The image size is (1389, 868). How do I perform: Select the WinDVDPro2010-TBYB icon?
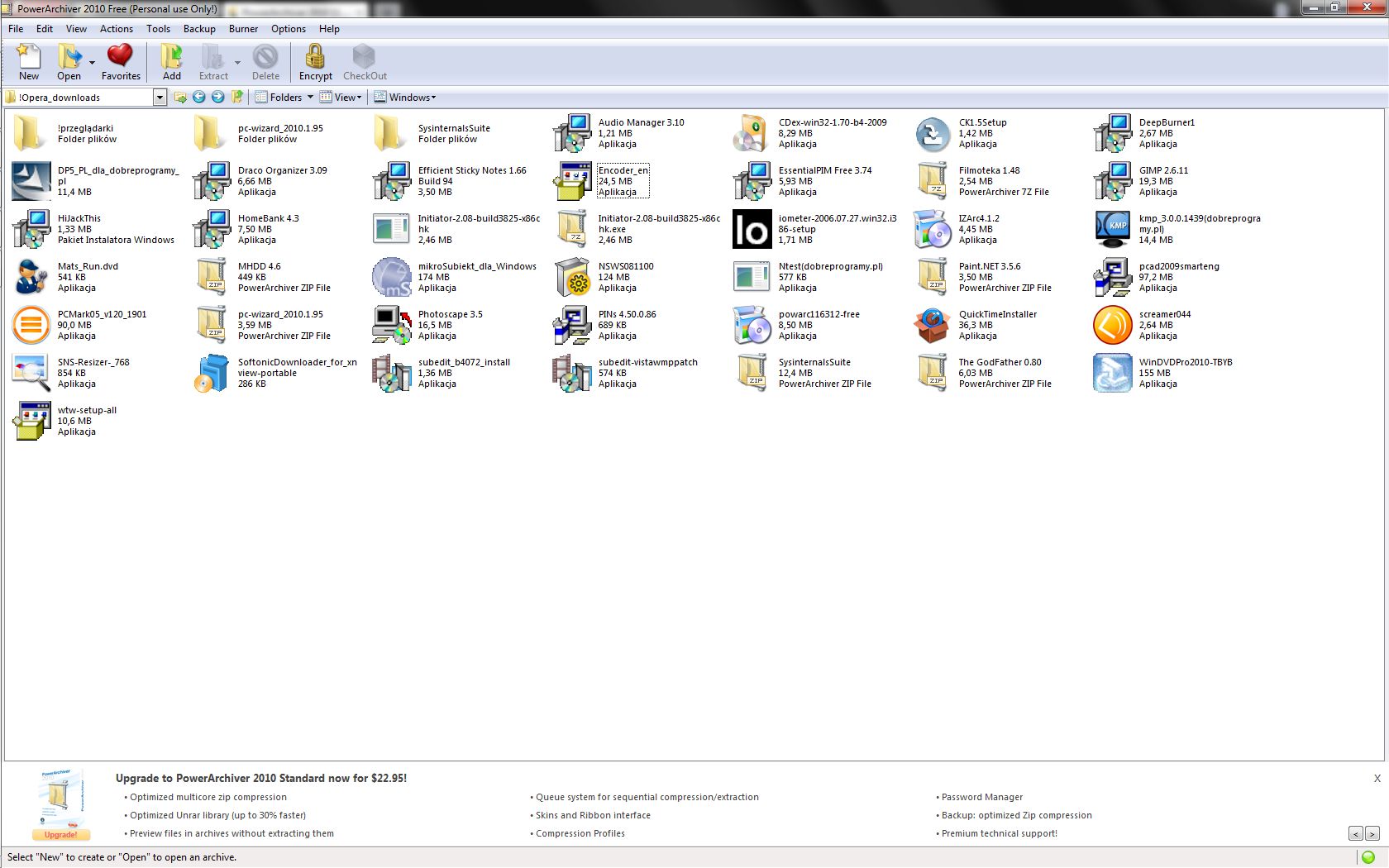point(1112,373)
